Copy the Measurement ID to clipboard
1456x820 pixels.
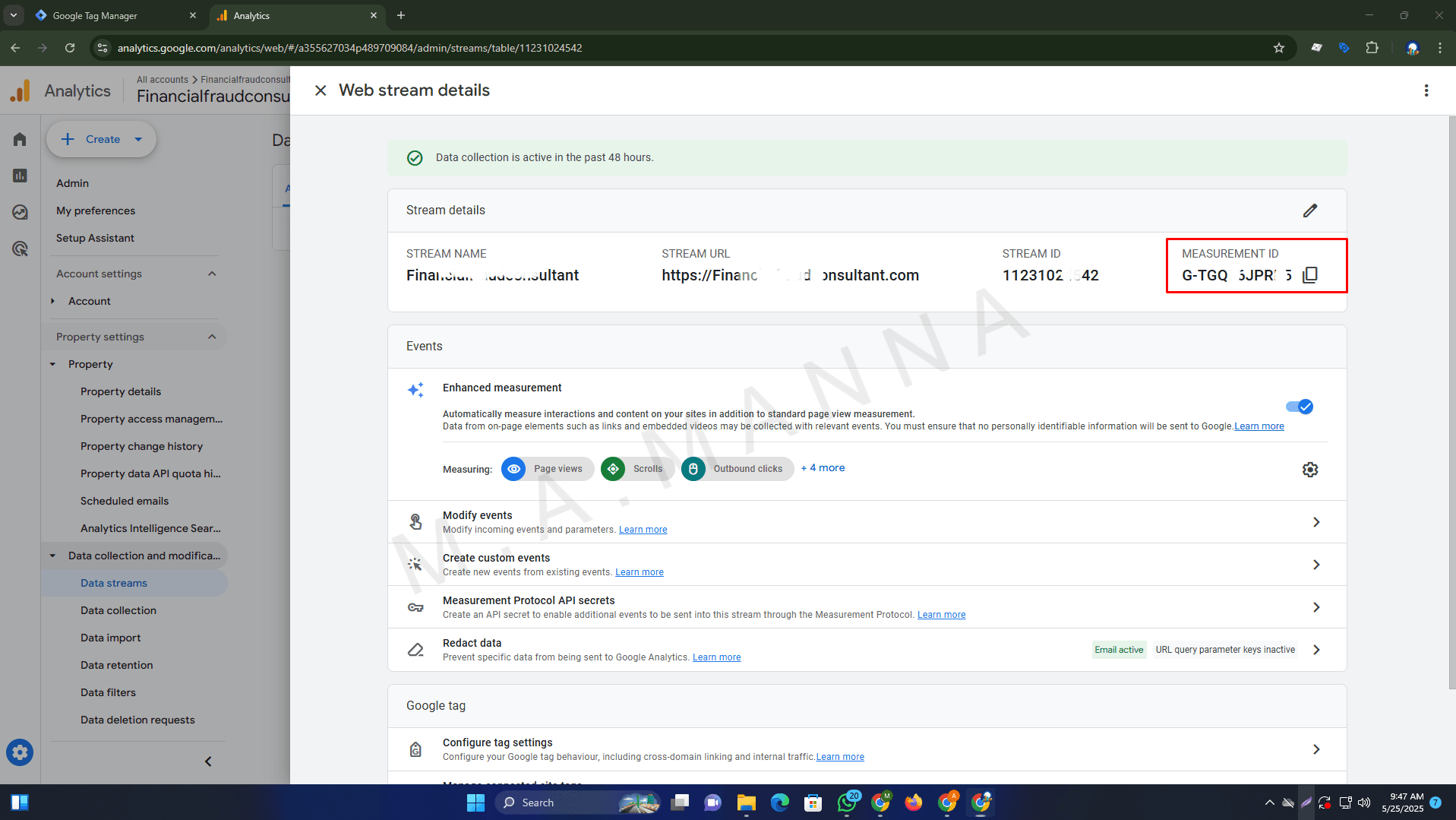1309,275
